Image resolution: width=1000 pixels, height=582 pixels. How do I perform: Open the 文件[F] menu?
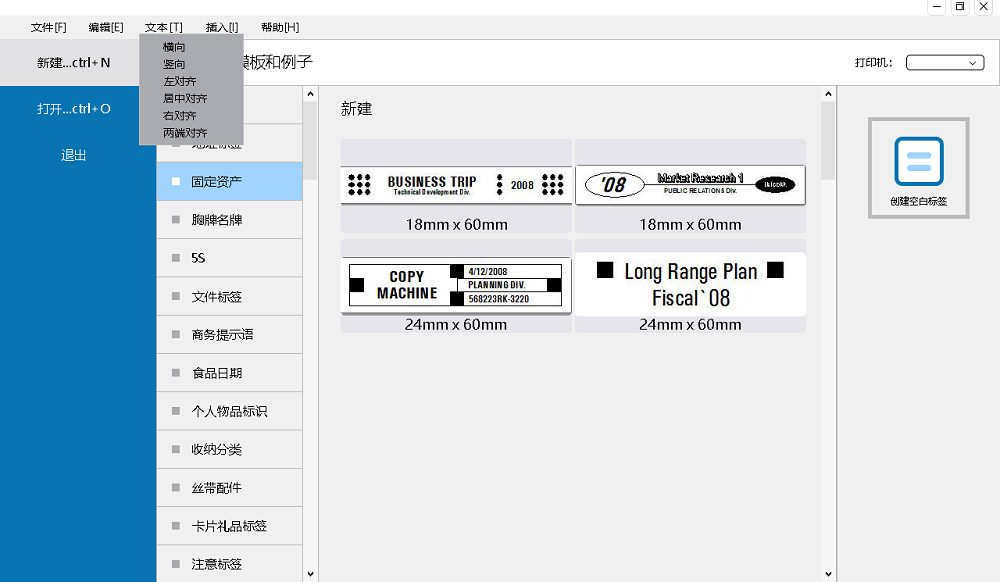48,27
